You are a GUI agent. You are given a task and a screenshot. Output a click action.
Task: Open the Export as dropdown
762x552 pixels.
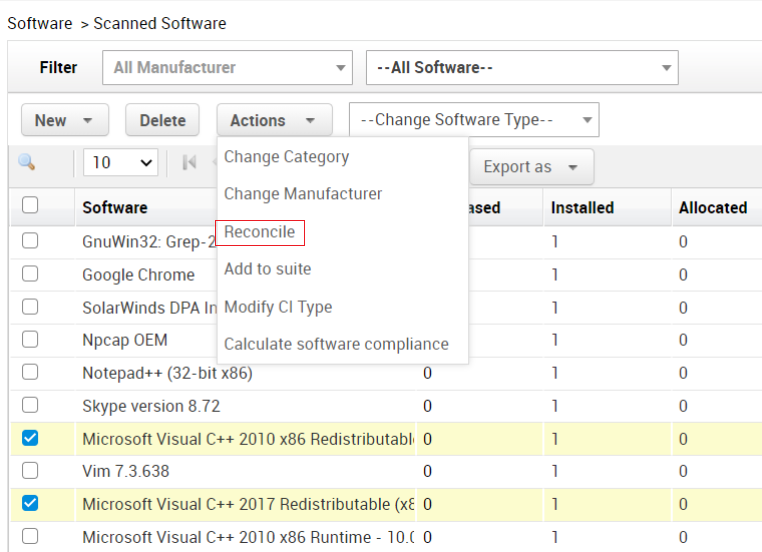[x=531, y=167]
